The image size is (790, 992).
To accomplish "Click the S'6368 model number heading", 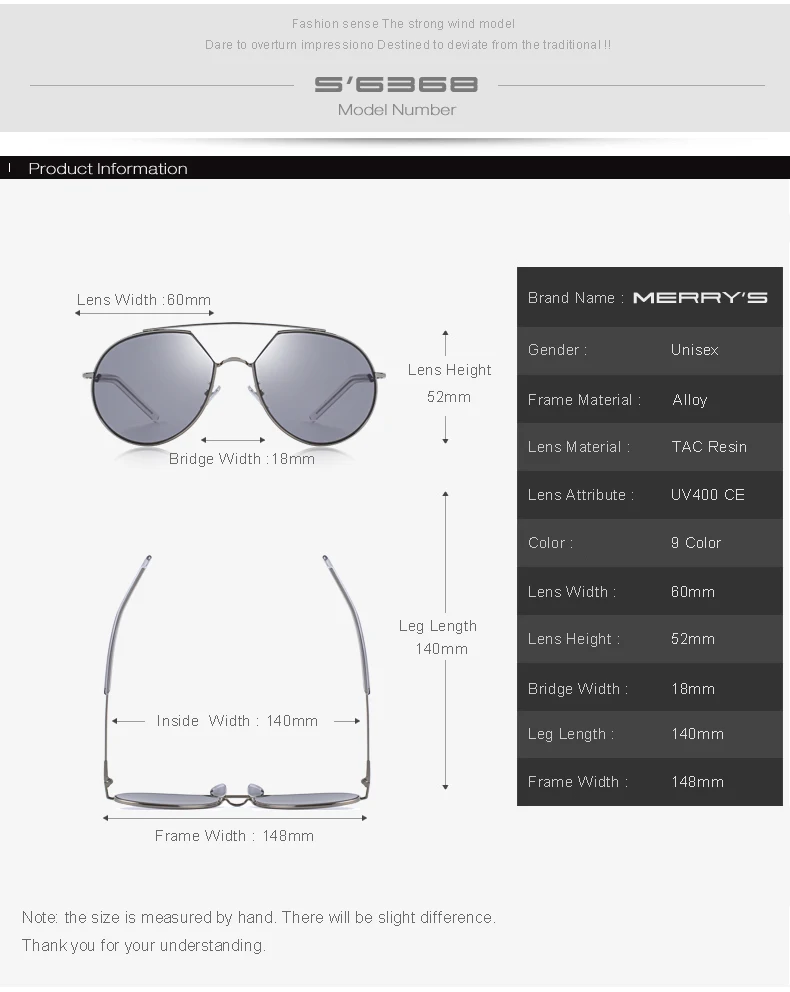I will [396, 84].
